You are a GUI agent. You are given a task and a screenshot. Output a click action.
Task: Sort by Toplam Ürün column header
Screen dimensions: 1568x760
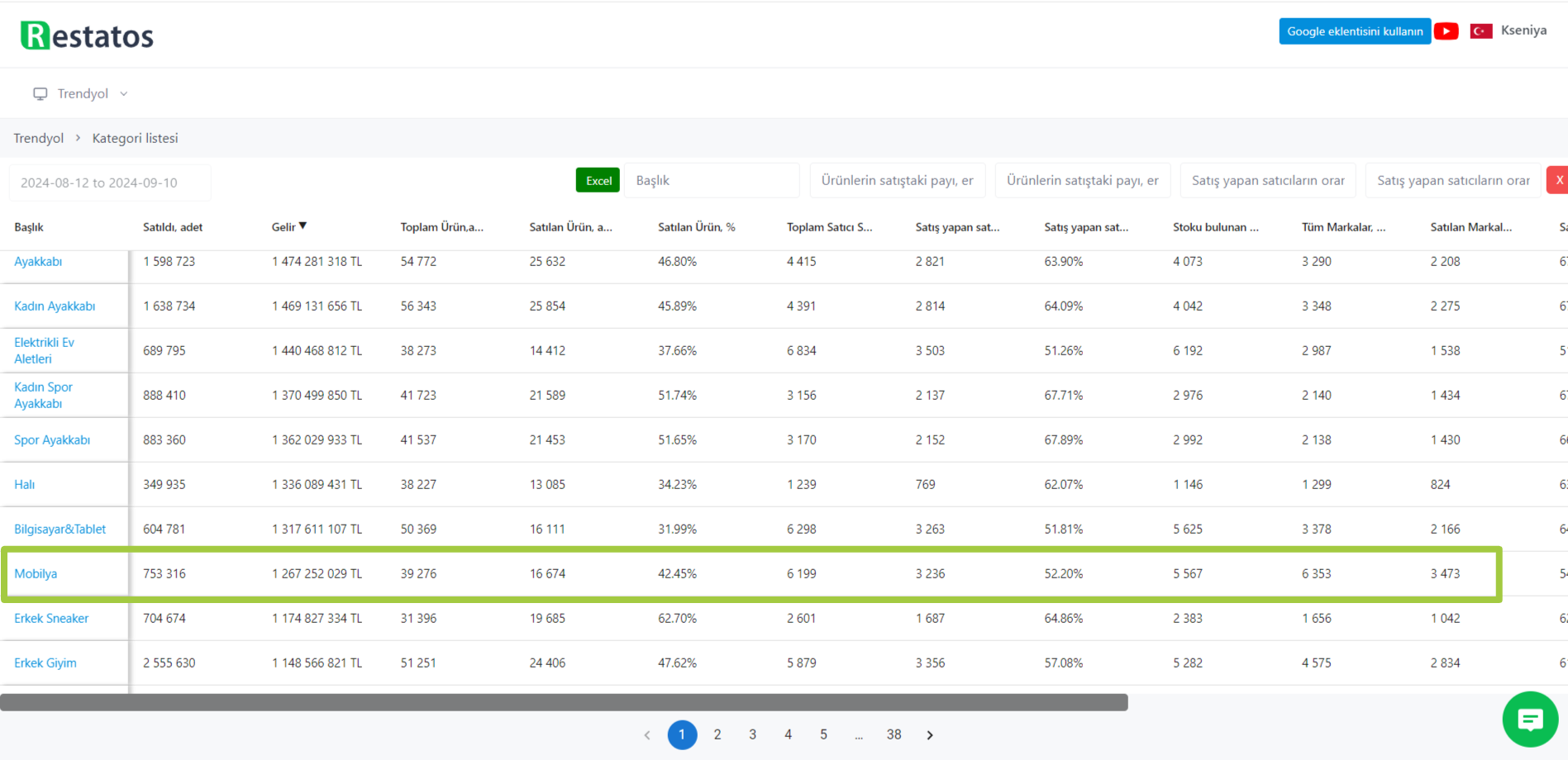442,227
